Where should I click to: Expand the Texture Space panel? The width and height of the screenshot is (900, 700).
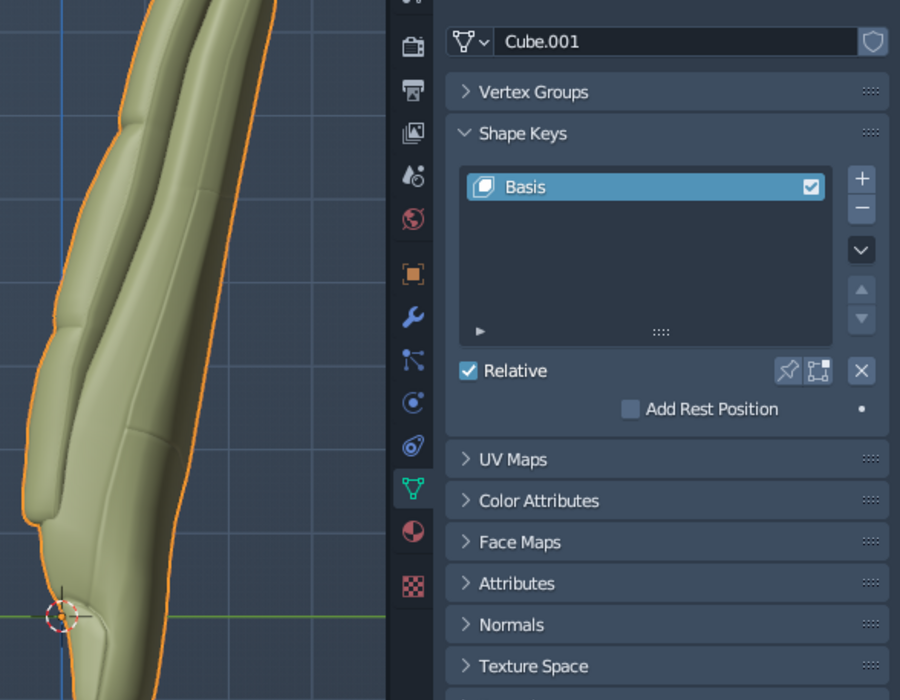[x=667, y=666]
